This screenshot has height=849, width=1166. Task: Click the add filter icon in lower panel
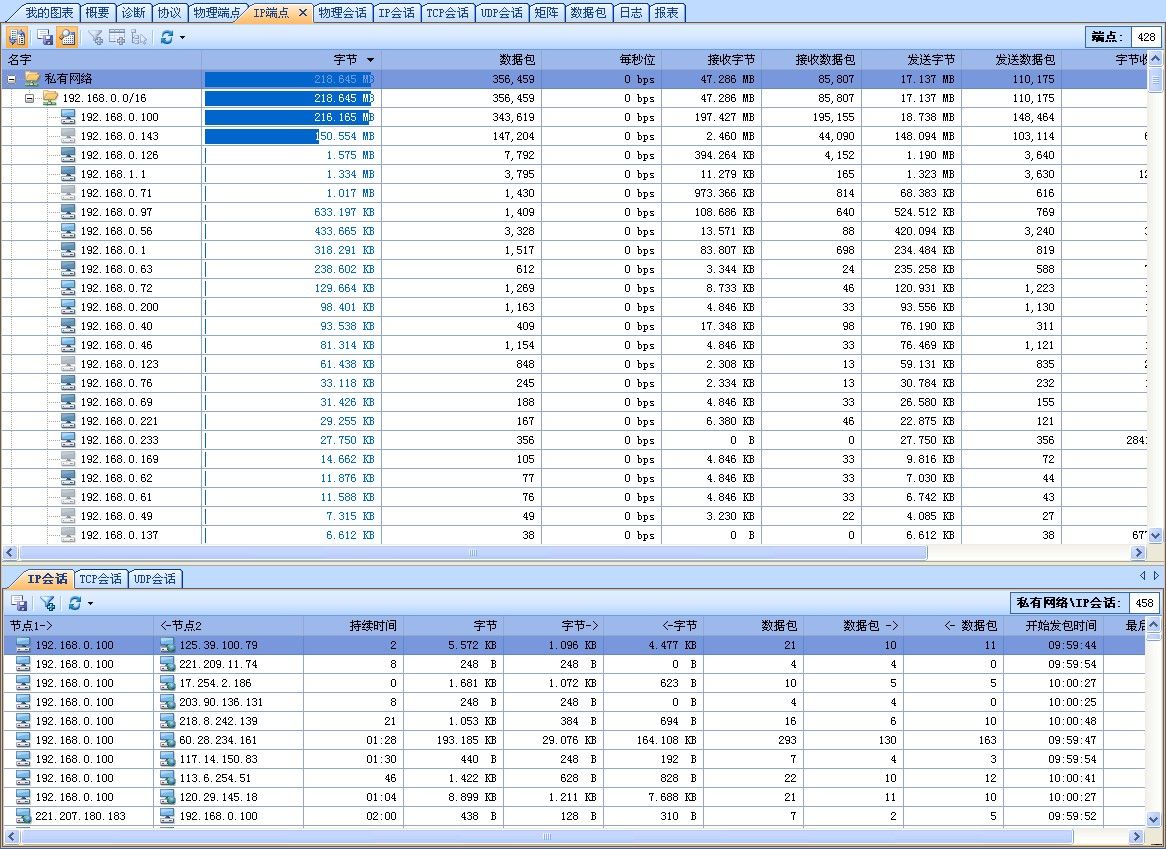(x=47, y=603)
